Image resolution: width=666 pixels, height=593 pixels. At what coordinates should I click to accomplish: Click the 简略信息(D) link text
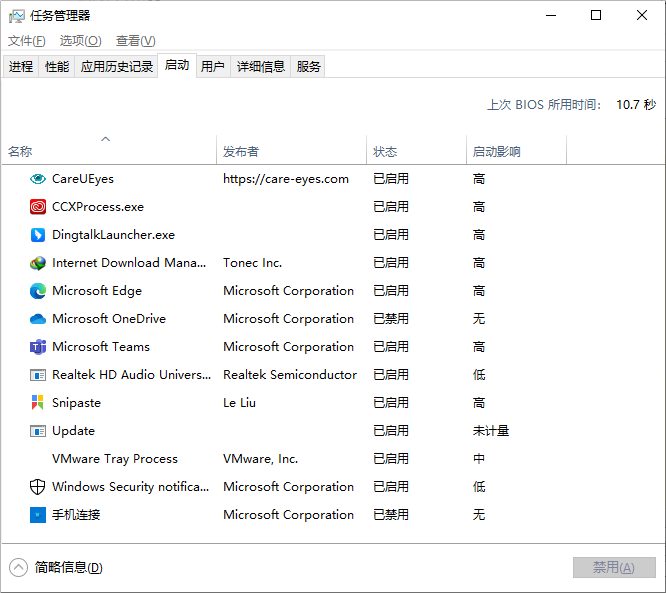coord(68,568)
